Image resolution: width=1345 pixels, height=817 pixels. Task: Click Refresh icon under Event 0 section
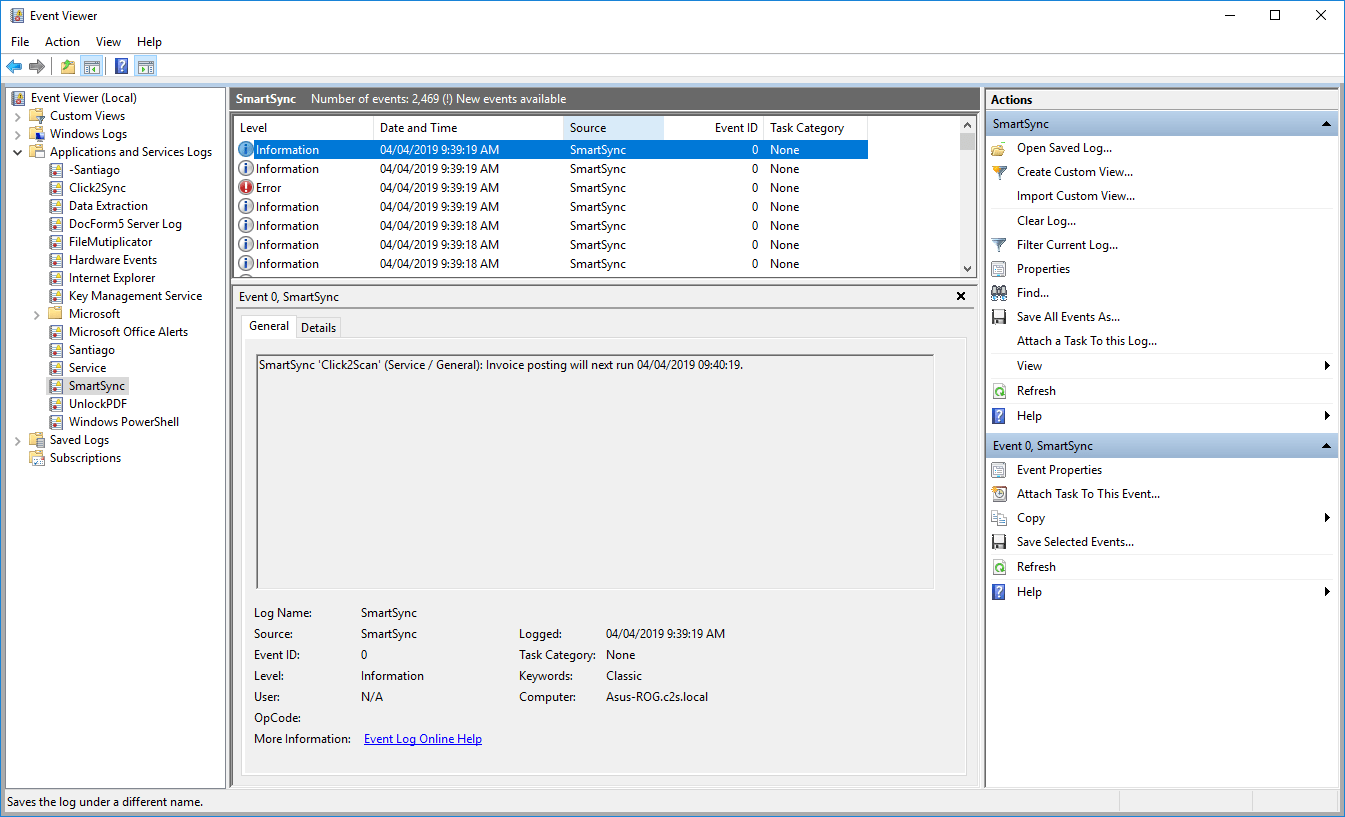point(999,567)
